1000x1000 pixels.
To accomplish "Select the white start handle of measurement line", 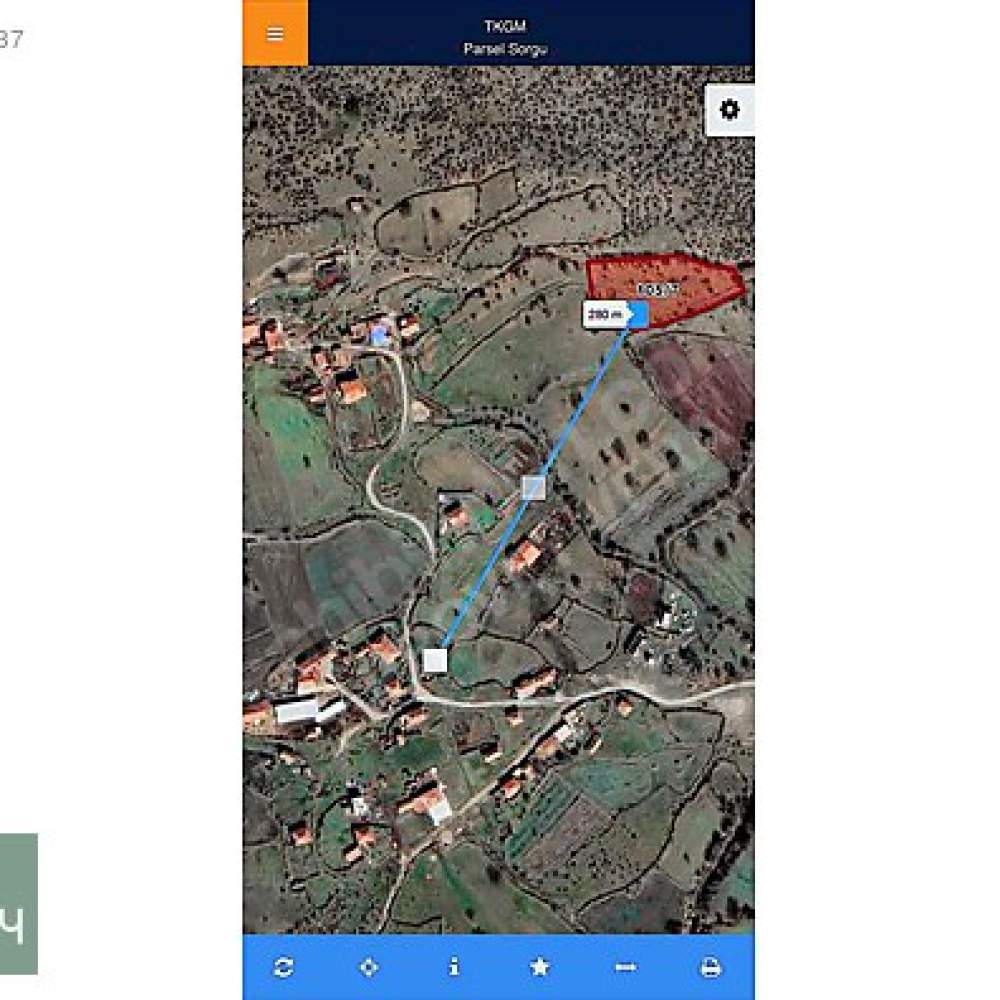I will tap(436, 661).
